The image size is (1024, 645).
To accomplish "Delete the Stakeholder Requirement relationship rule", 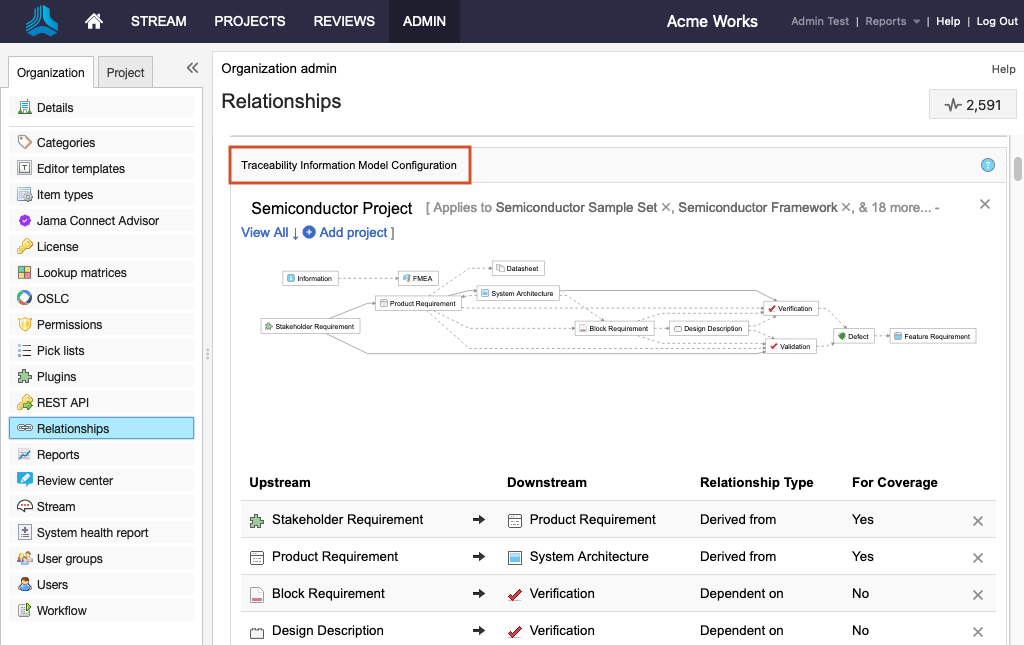I will (x=978, y=521).
